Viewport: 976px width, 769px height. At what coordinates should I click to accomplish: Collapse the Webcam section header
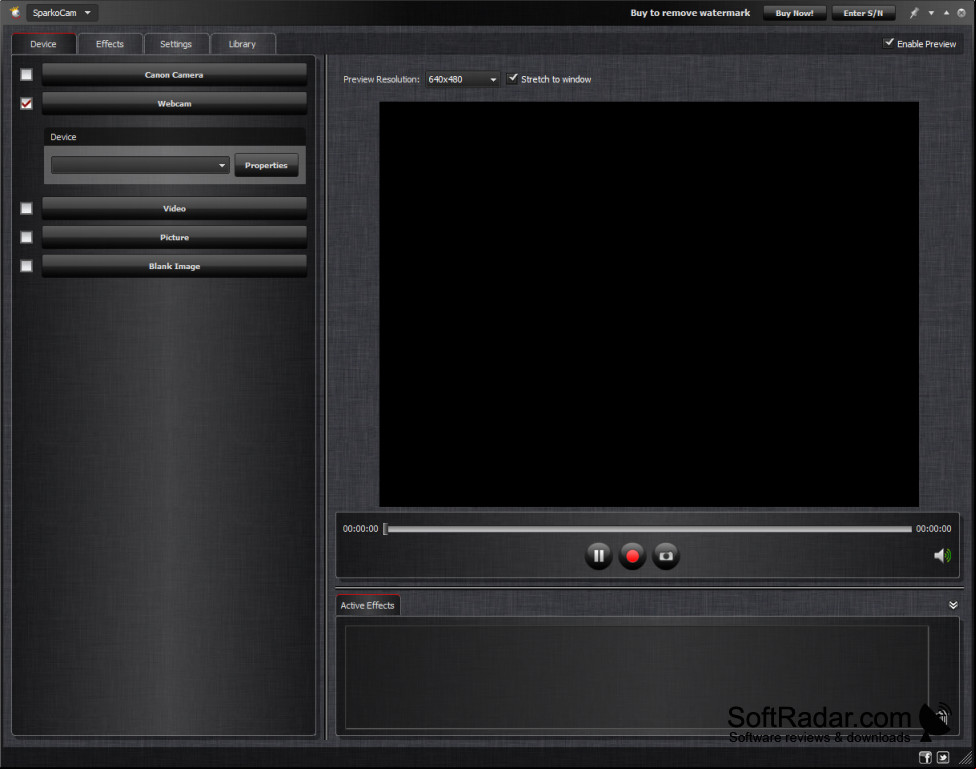click(174, 103)
